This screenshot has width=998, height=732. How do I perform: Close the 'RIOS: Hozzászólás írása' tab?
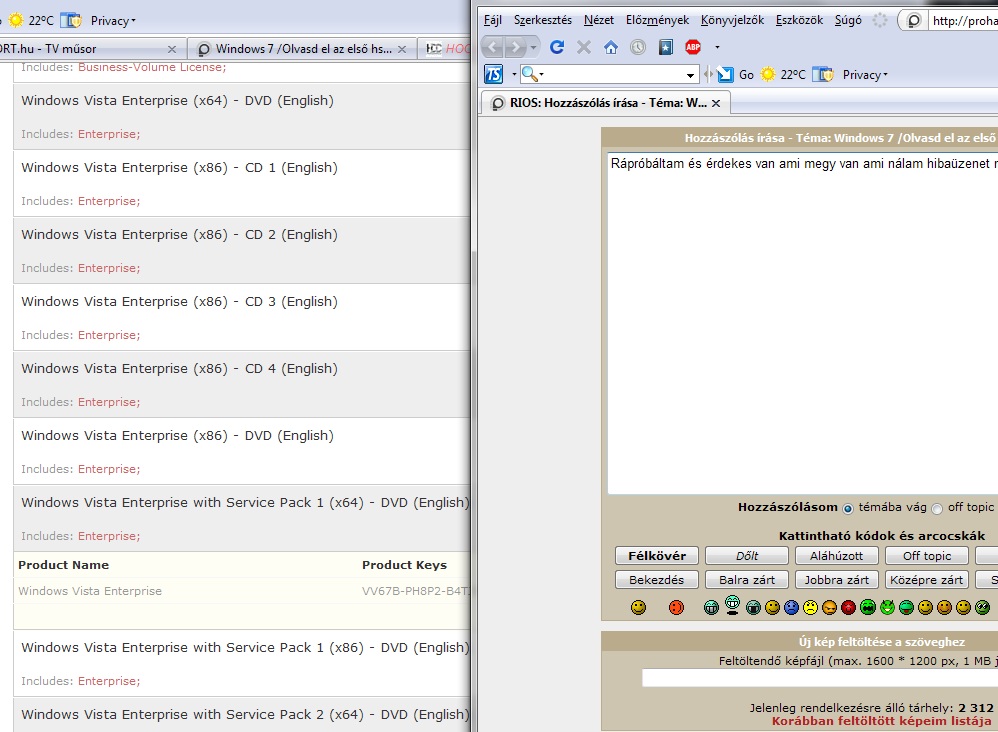tap(716, 103)
